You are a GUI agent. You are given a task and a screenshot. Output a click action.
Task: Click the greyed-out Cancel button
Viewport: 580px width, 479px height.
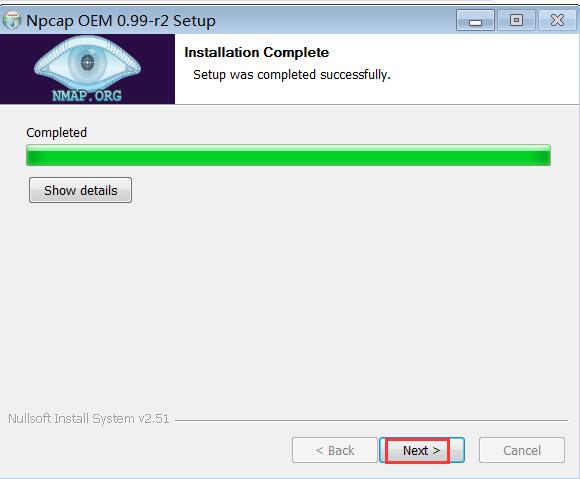pyautogui.click(x=522, y=450)
